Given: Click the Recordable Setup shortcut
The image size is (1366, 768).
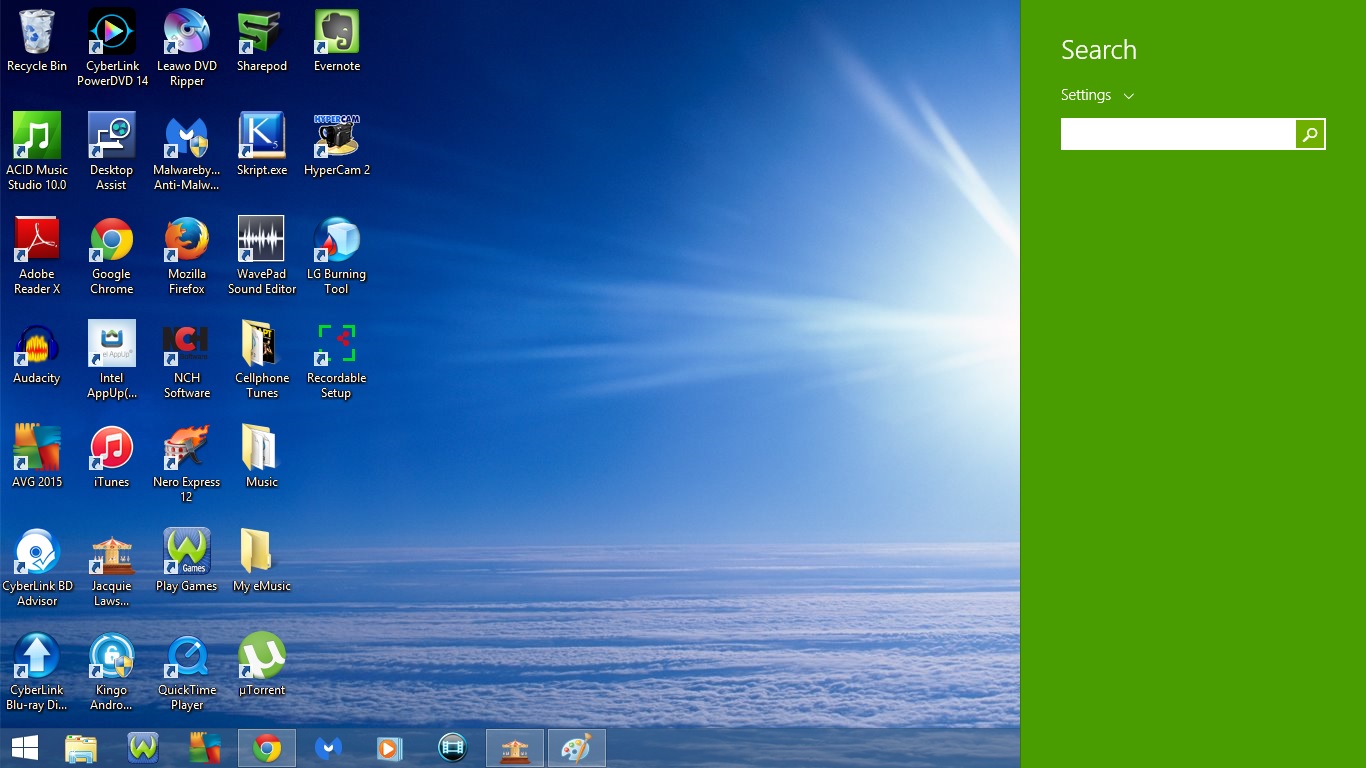Looking at the screenshot, I should point(337,360).
